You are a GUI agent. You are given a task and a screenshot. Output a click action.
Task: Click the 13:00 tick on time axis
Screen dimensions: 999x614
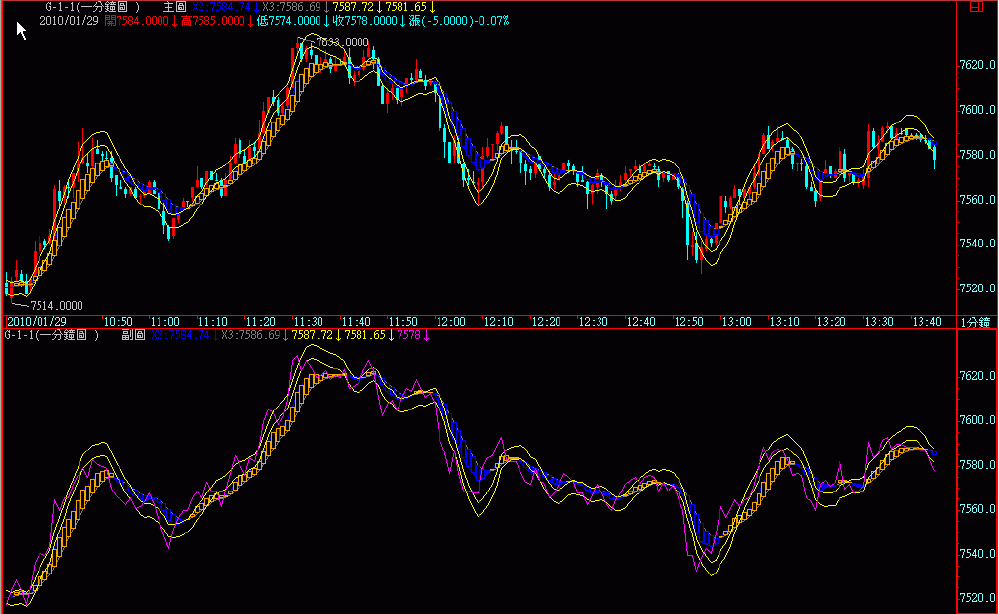(737, 322)
